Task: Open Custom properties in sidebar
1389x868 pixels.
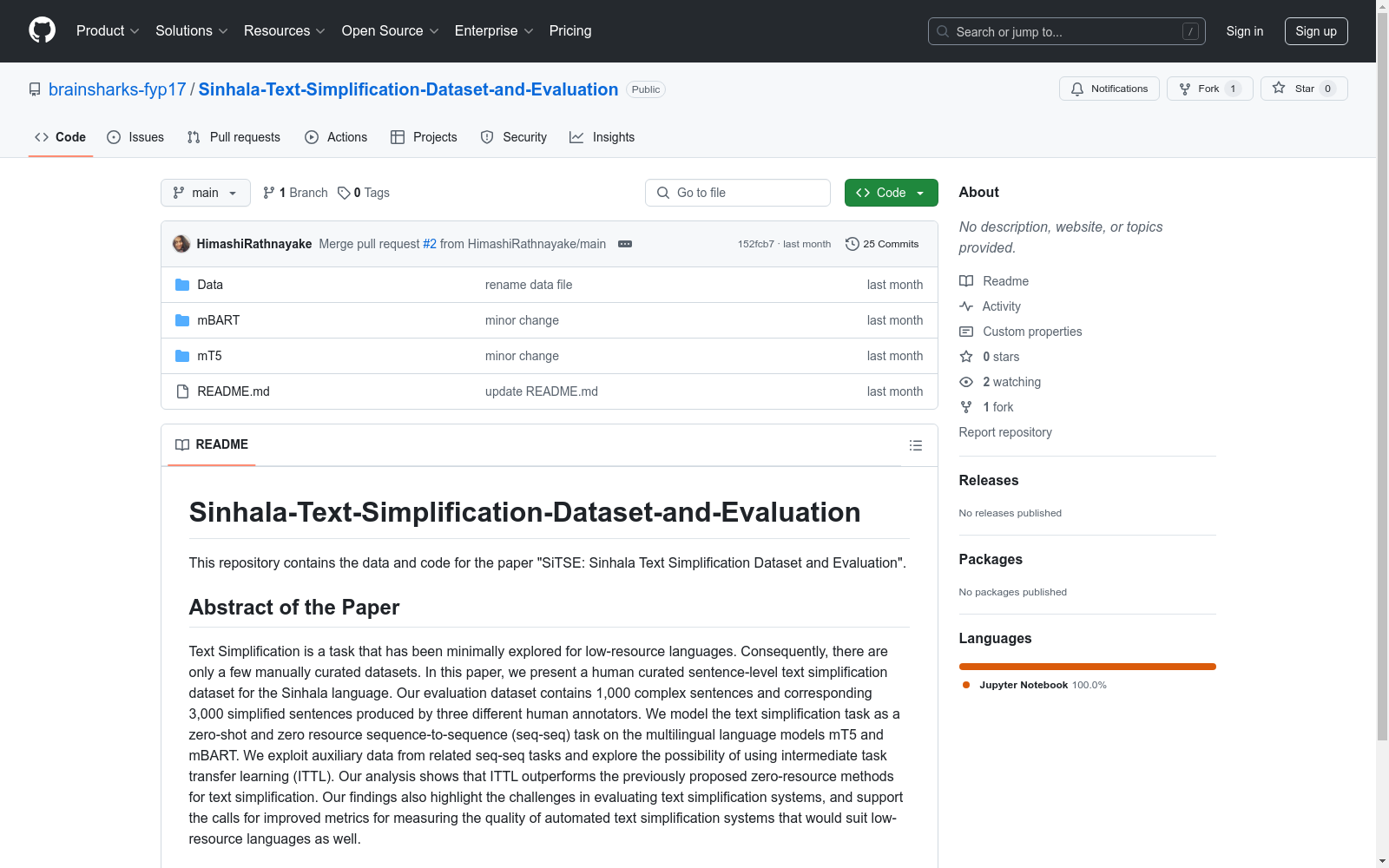Action: pyautogui.click(x=1021, y=332)
